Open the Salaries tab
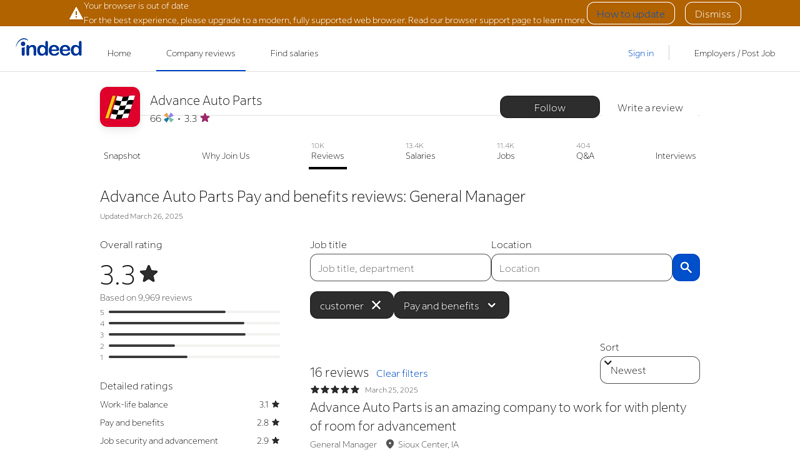The height and width of the screenshot is (450, 800). pyautogui.click(x=420, y=155)
